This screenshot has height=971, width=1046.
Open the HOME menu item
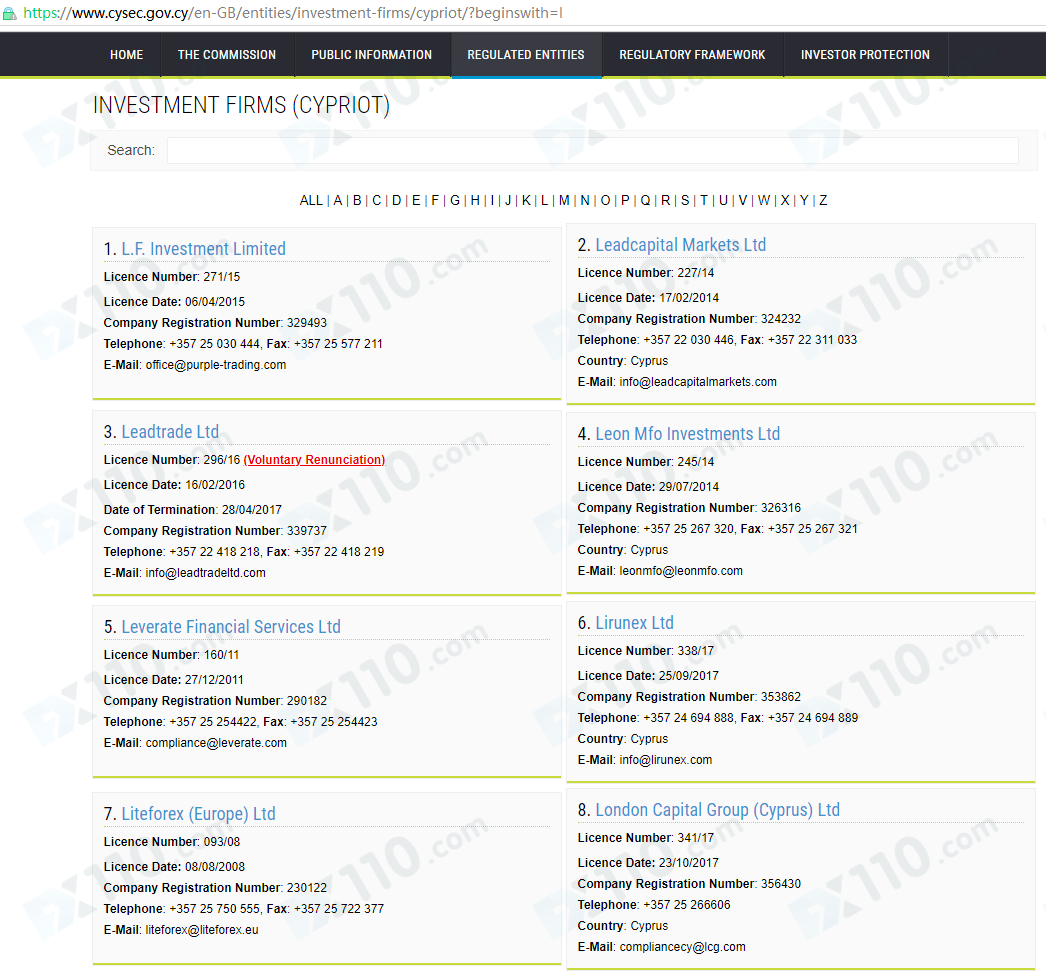point(127,55)
